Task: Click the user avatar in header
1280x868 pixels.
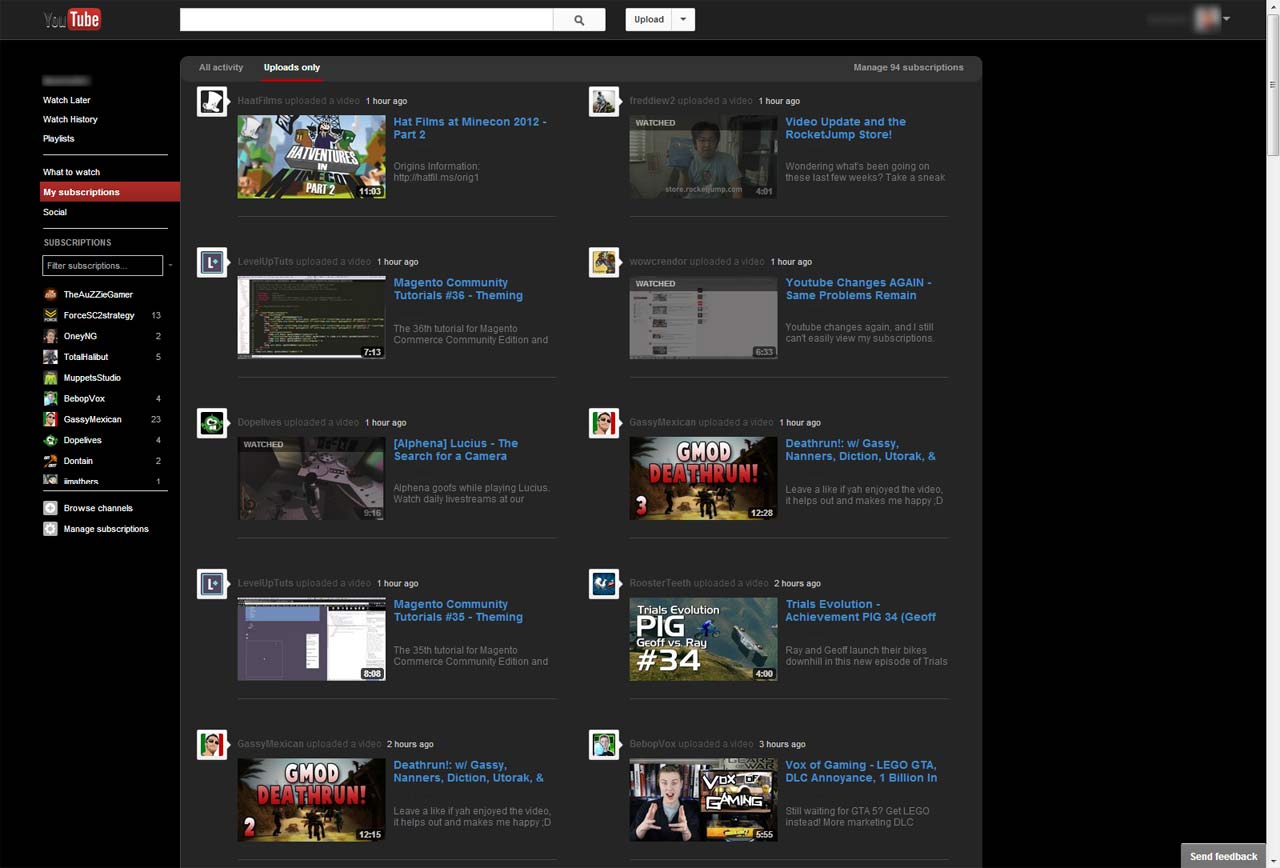Action: click(1208, 19)
